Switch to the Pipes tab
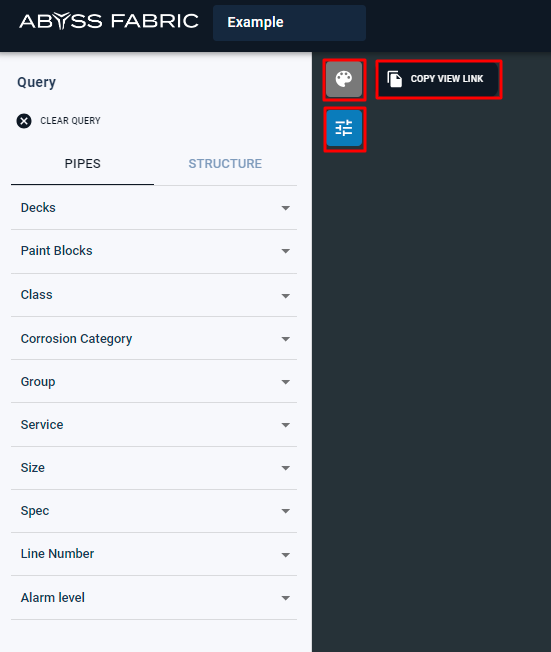 82,164
